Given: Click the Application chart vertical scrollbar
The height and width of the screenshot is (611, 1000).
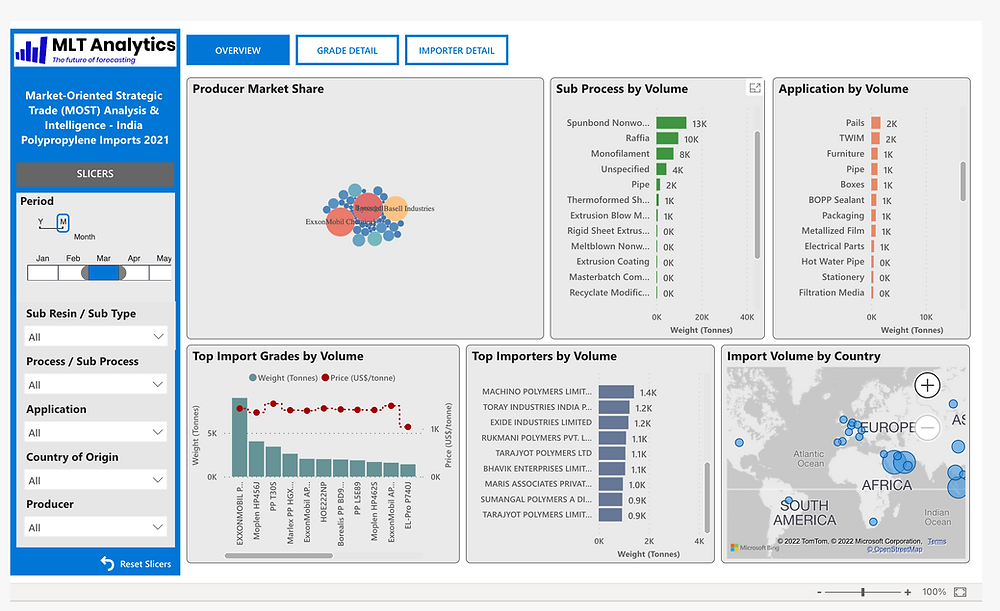Looking at the screenshot, I should point(963,181).
